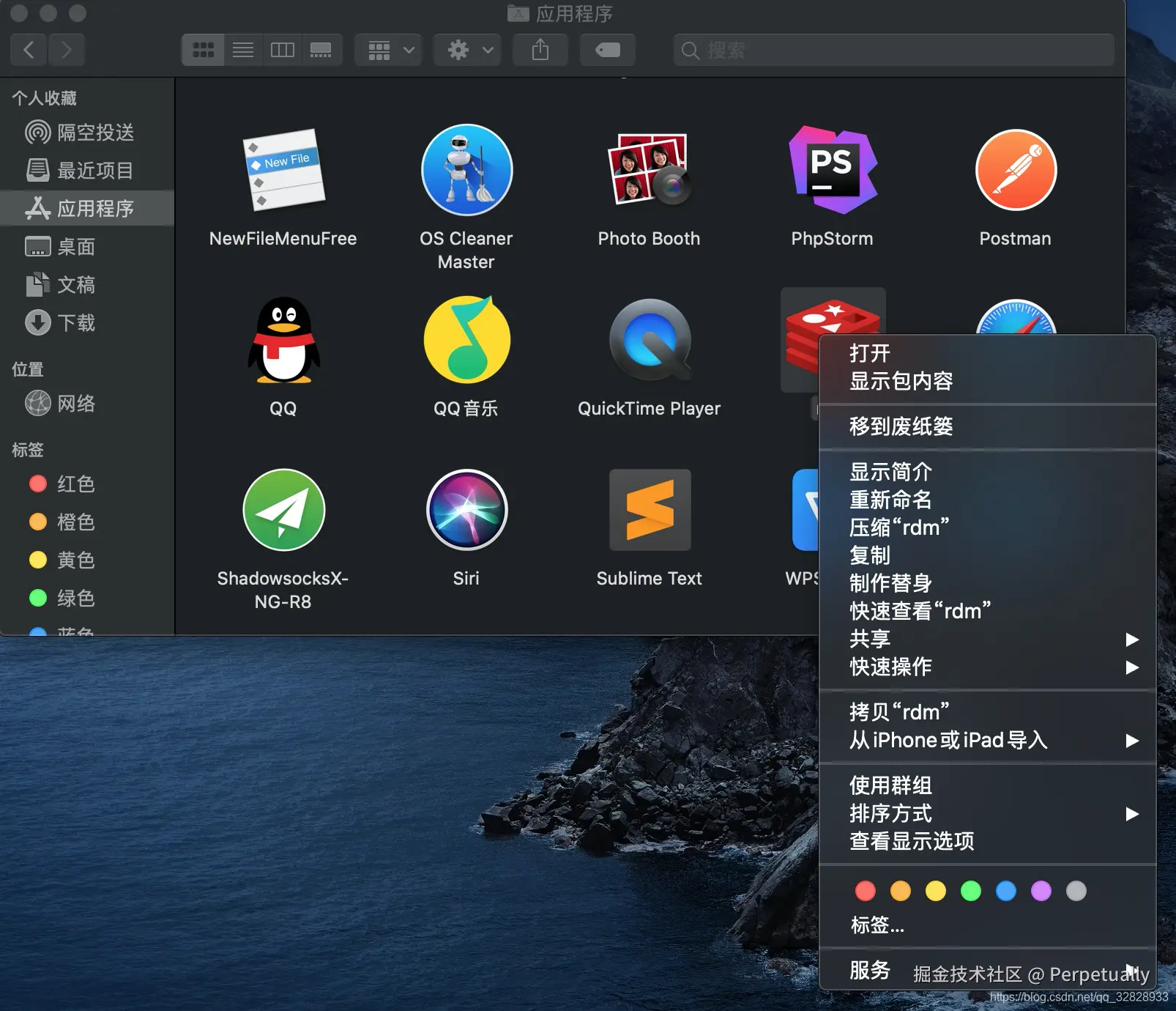This screenshot has height=1011, width=1176.
Task: Select the 黄色 tag in sidebar
Action: 87,560
